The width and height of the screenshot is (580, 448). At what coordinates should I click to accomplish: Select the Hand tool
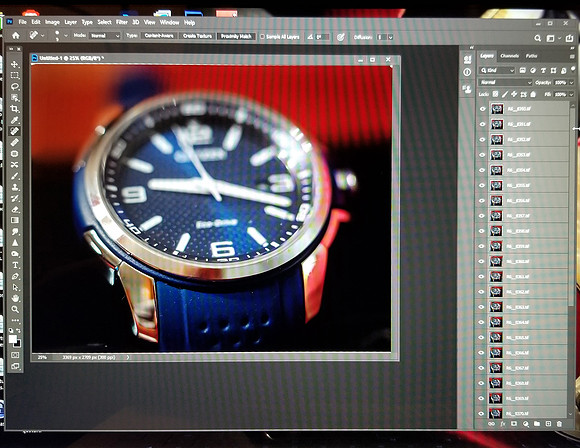pyautogui.click(x=15, y=298)
